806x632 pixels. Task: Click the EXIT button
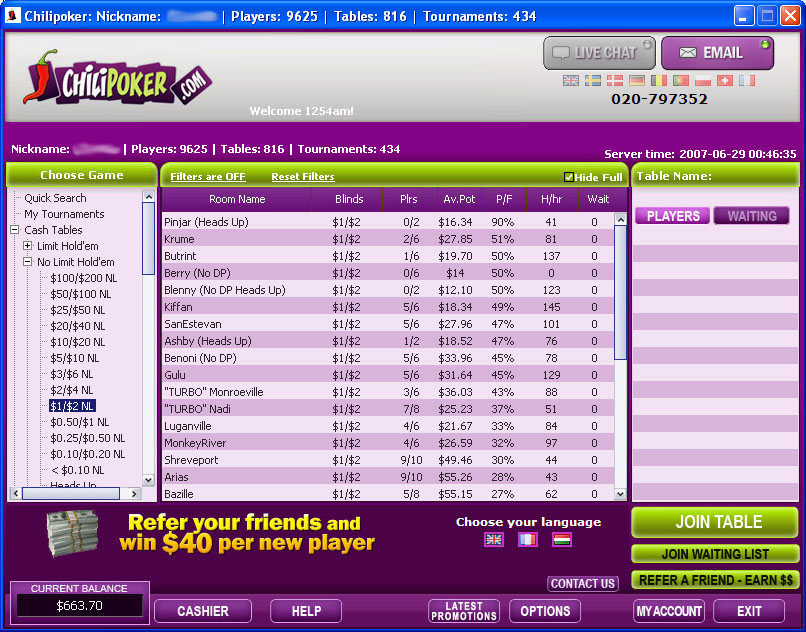click(x=749, y=611)
